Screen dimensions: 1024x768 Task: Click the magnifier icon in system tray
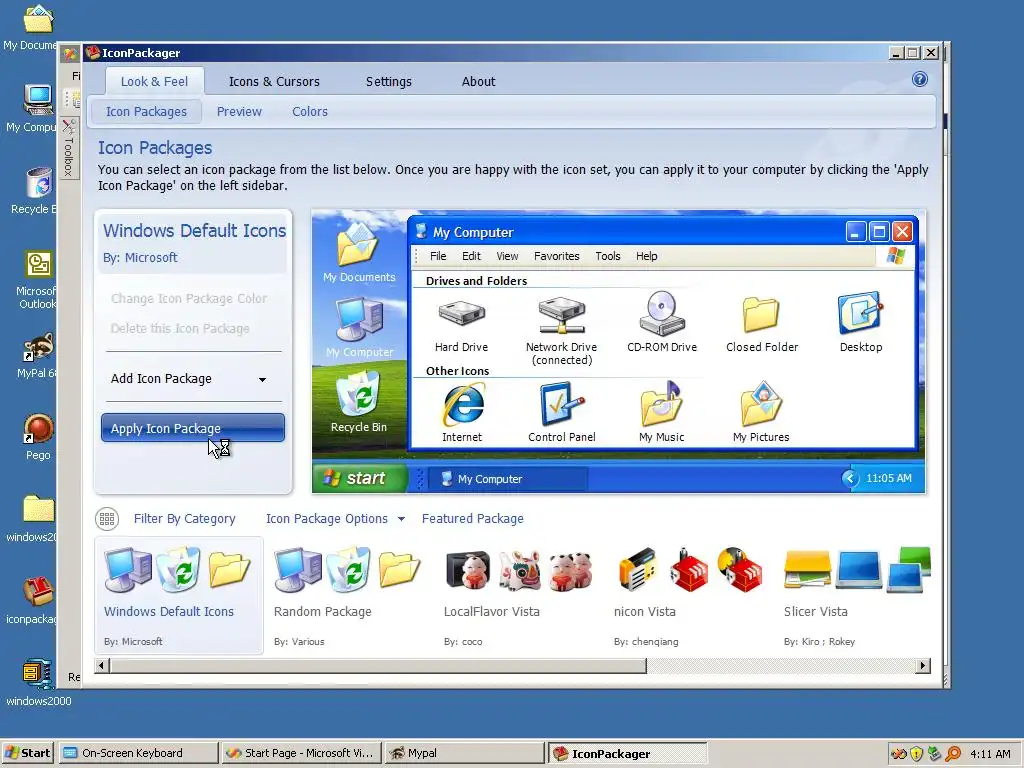click(953, 754)
